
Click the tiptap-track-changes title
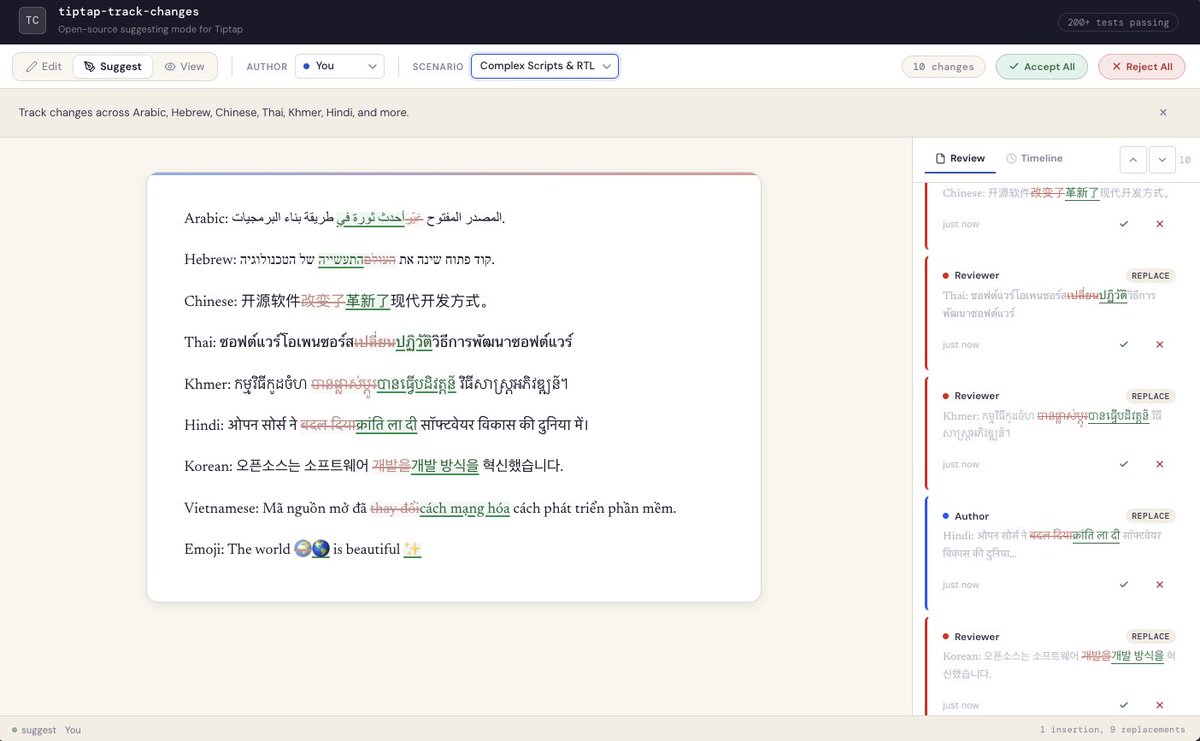tap(128, 12)
